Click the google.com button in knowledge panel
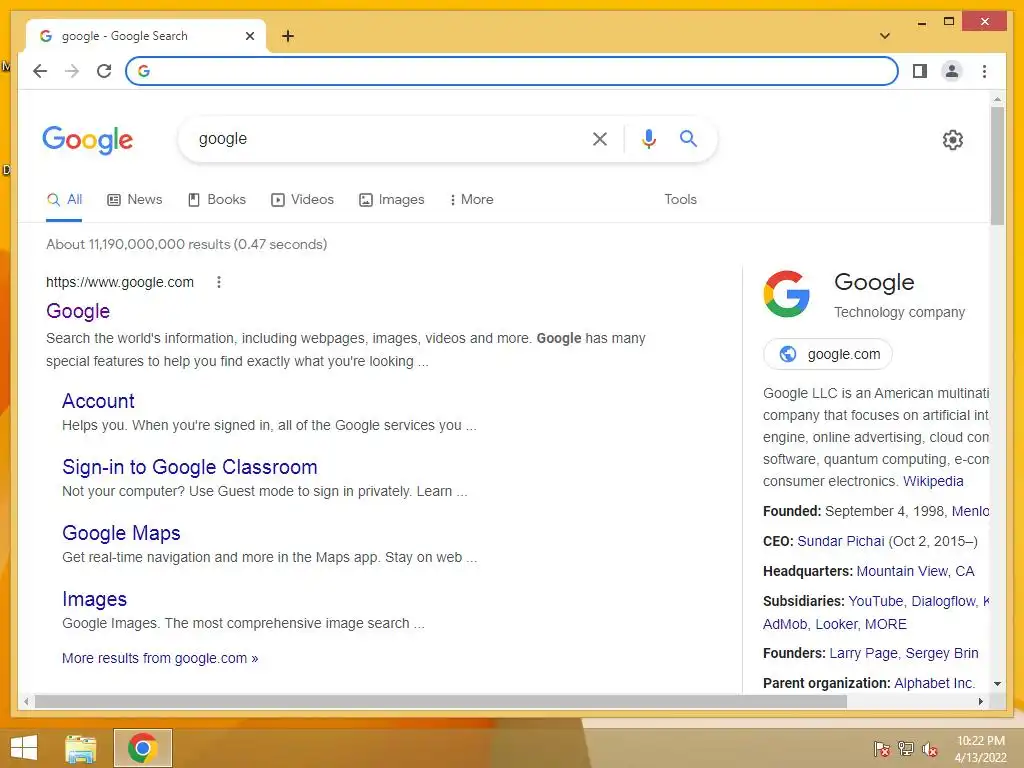Viewport: 1024px width, 768px height. 827,354
